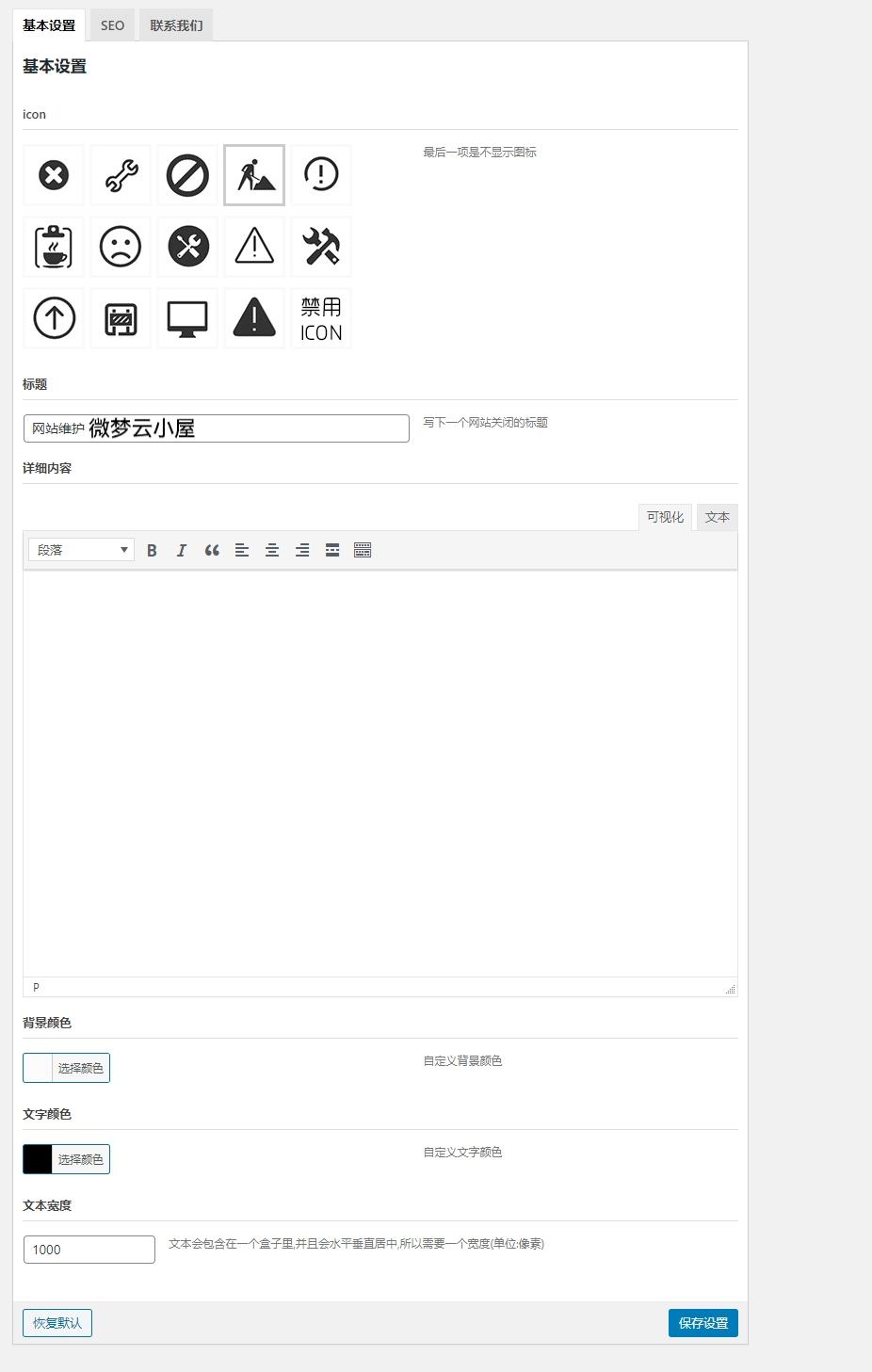Pick the coffee clipboard icon

coord(54,247)
